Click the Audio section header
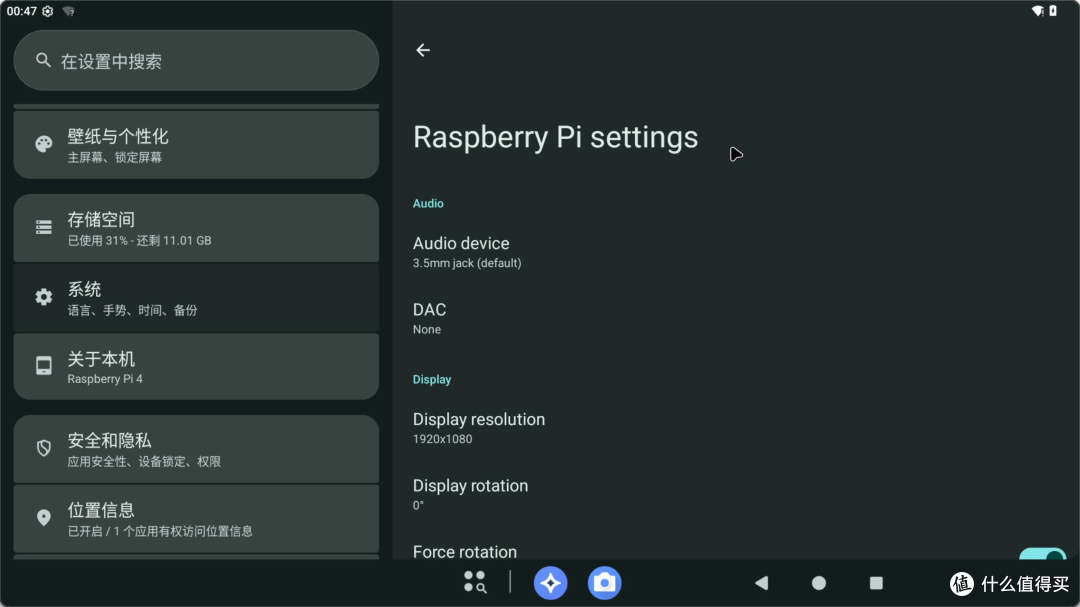This screenshot has height=607, width=1080. pos(428,203)
